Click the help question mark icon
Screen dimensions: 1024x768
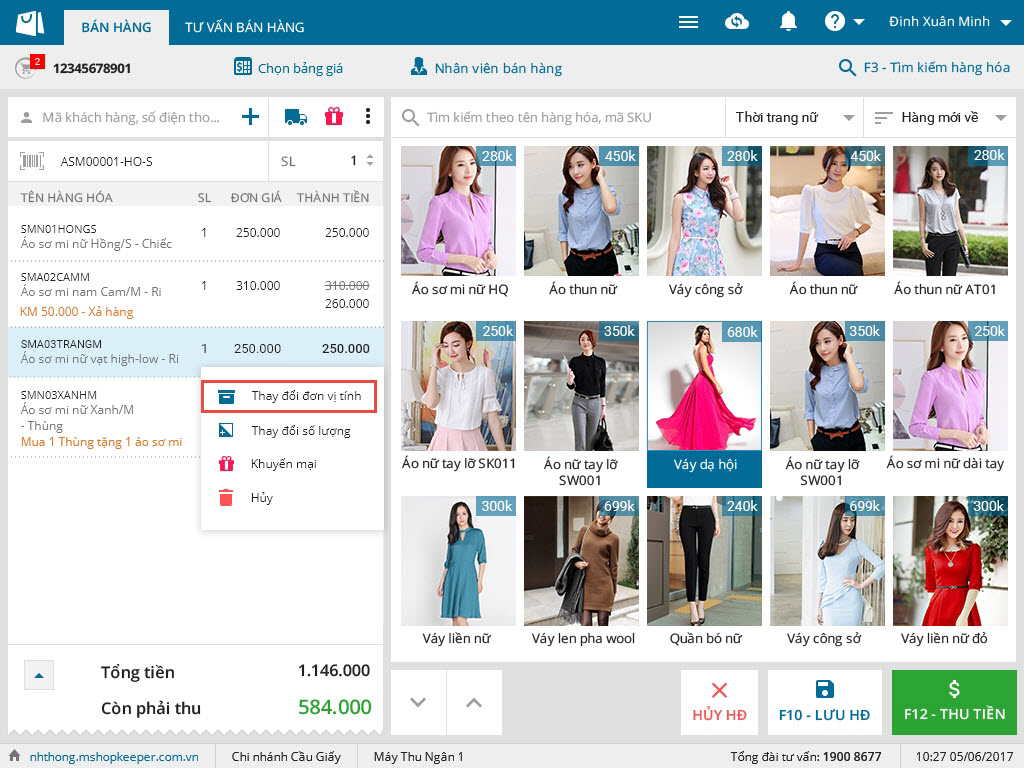[835, 22]
